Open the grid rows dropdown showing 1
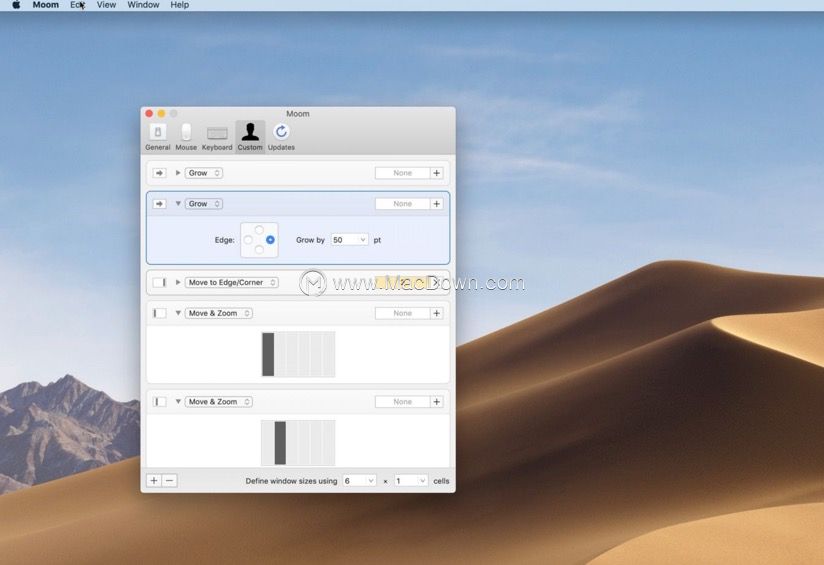This screenshot has height=565, width=824. point(411,481)
